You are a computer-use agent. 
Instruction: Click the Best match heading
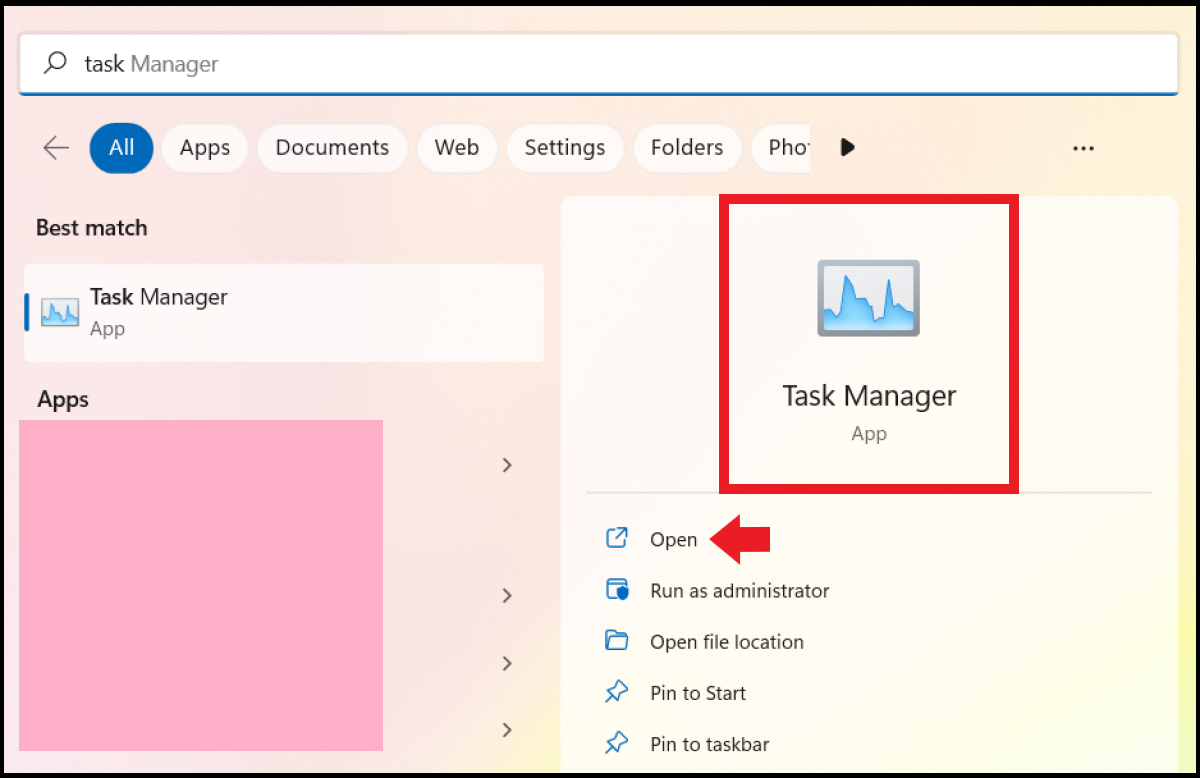click(x=91, y=228)
